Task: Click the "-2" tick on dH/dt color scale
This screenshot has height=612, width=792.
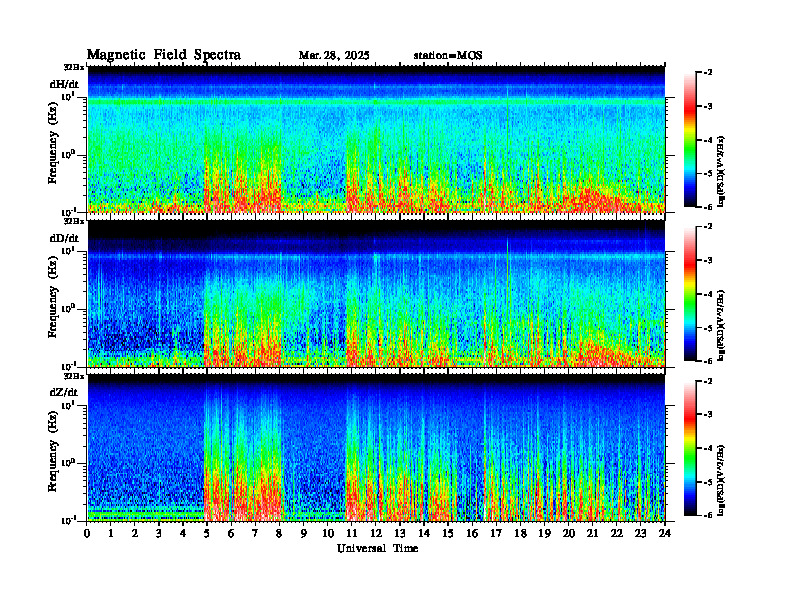Action: (x=708, y=73)
